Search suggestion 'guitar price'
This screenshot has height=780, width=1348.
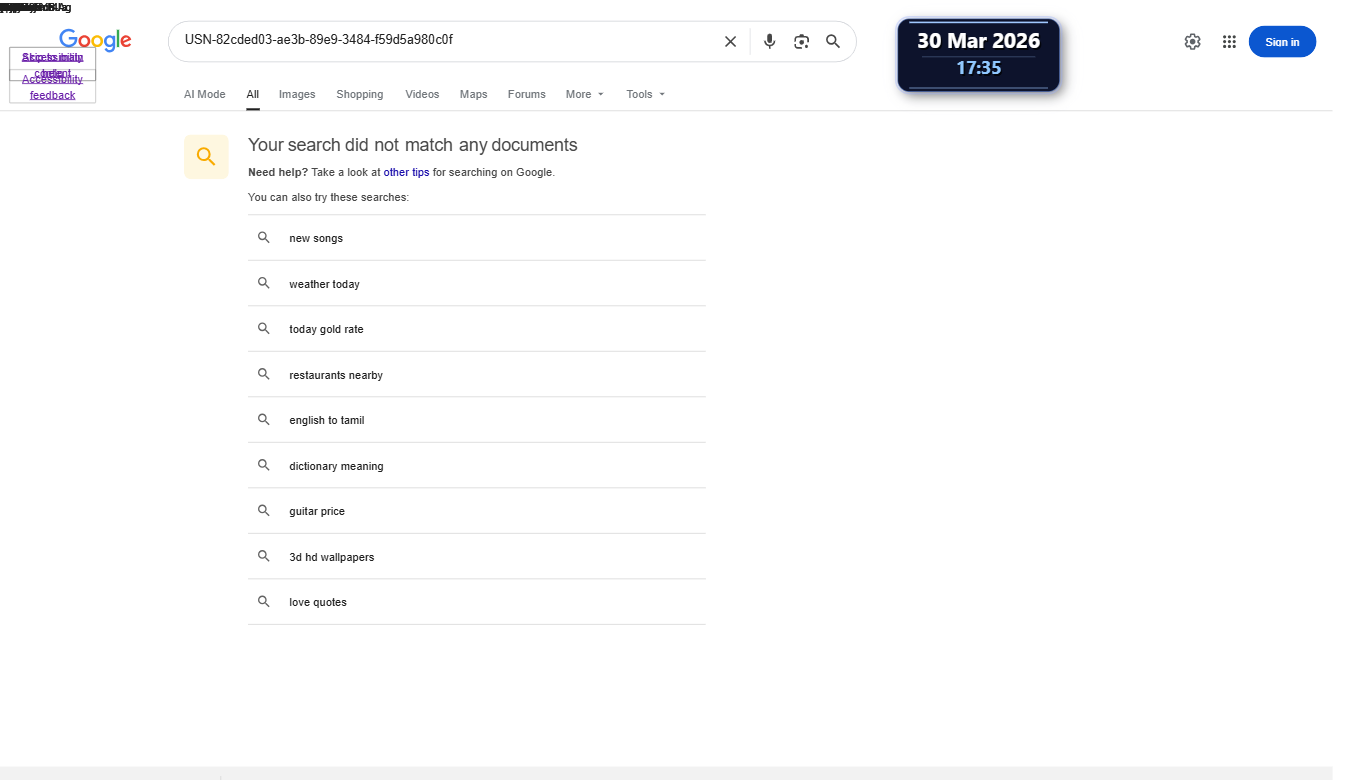(x=477, y=511)
